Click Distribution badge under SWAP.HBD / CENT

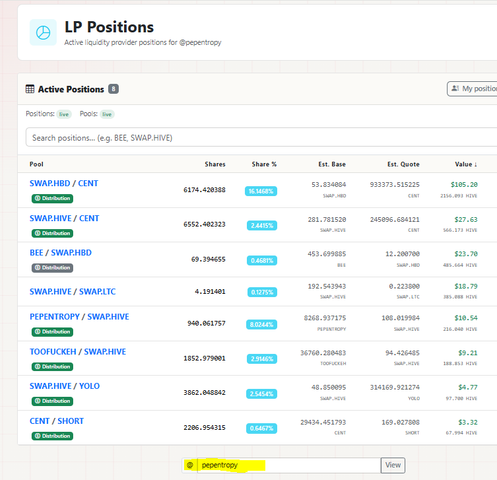(52, 198)
